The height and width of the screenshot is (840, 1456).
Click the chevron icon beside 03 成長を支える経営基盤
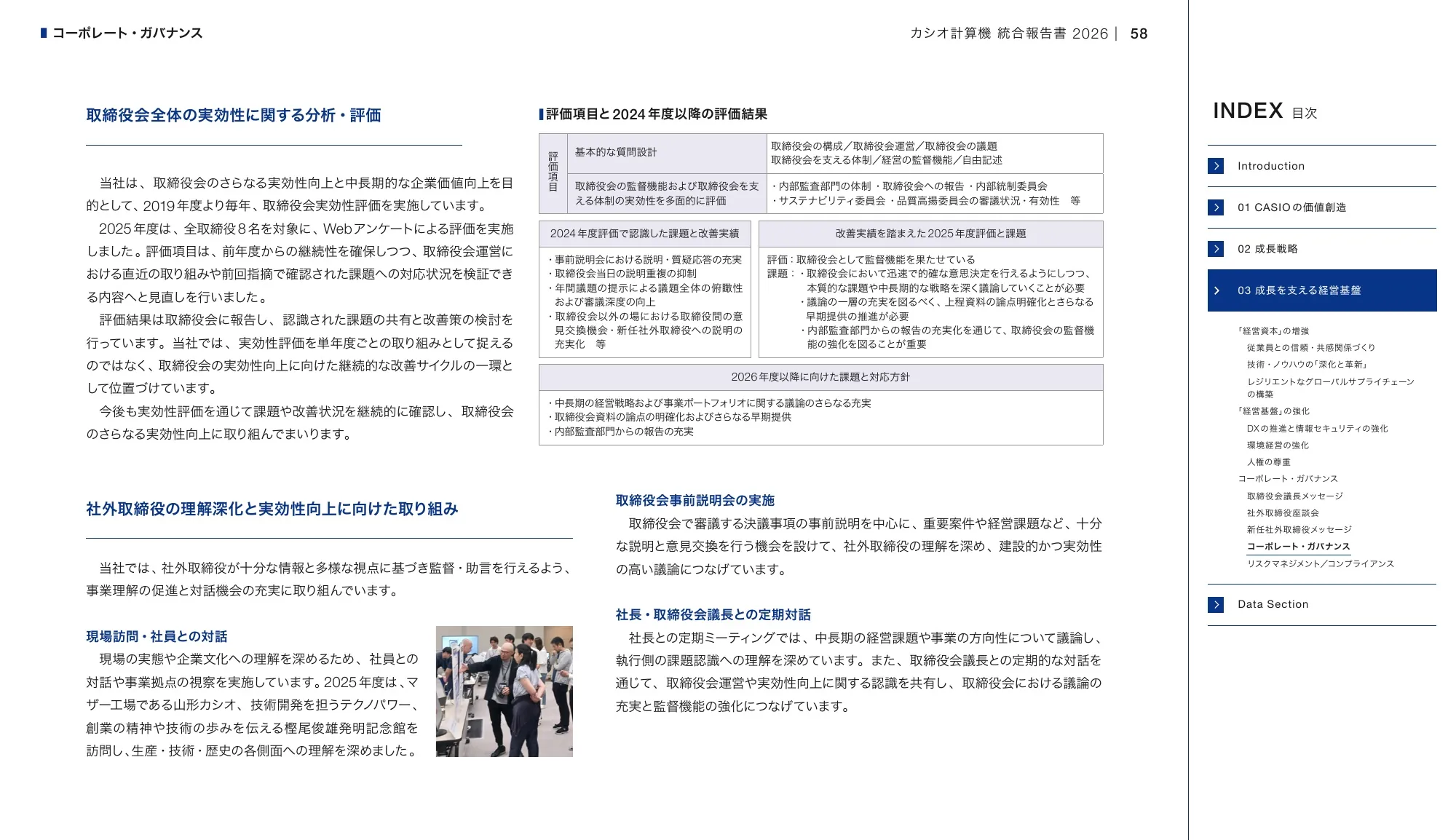tap(1216, 290)
